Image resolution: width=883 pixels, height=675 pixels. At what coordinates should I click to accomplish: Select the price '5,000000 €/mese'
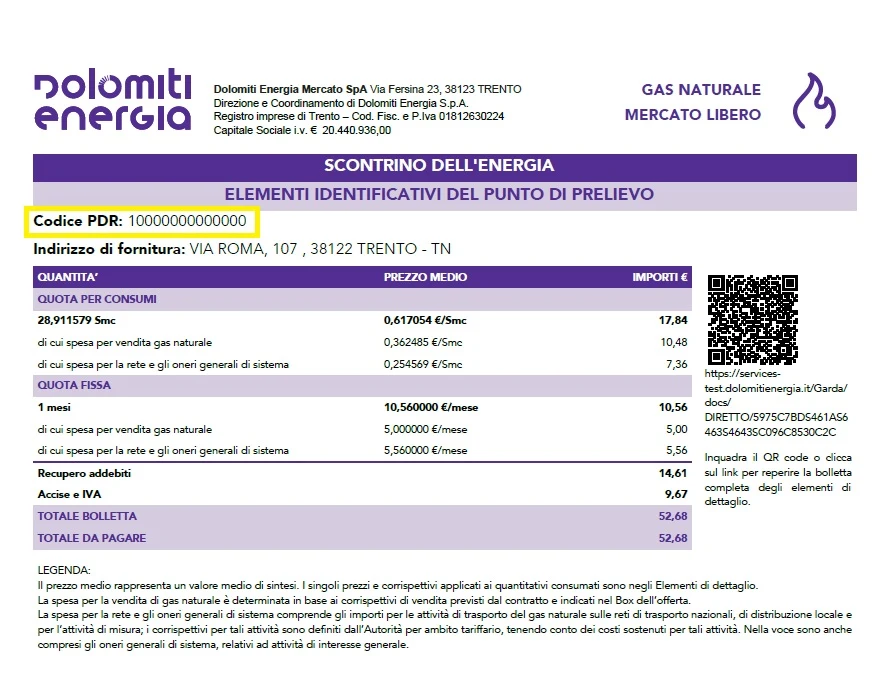click(x=426, y=430)
